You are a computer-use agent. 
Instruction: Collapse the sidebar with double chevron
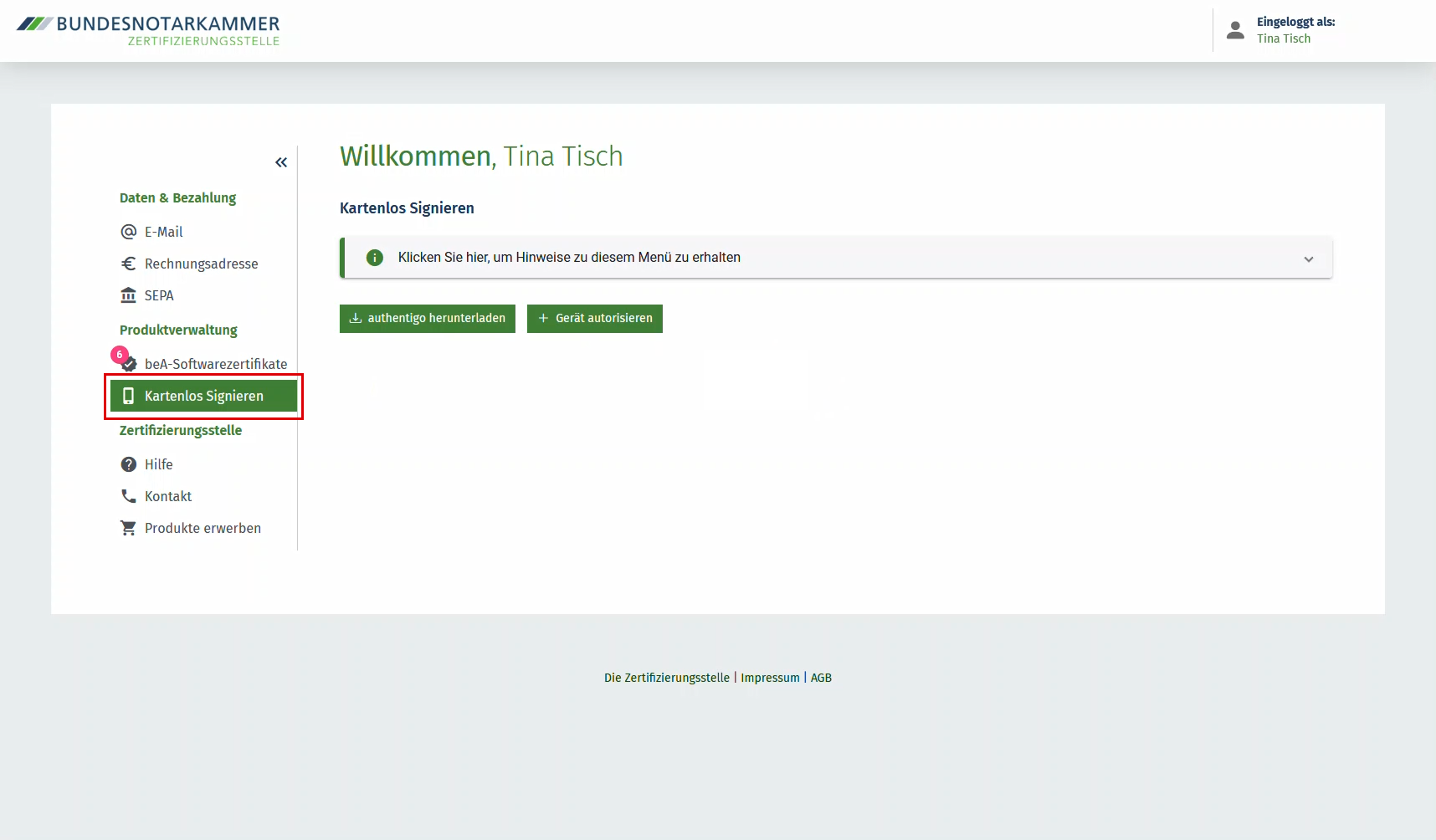pyautogui.click(x=281, y=162)
